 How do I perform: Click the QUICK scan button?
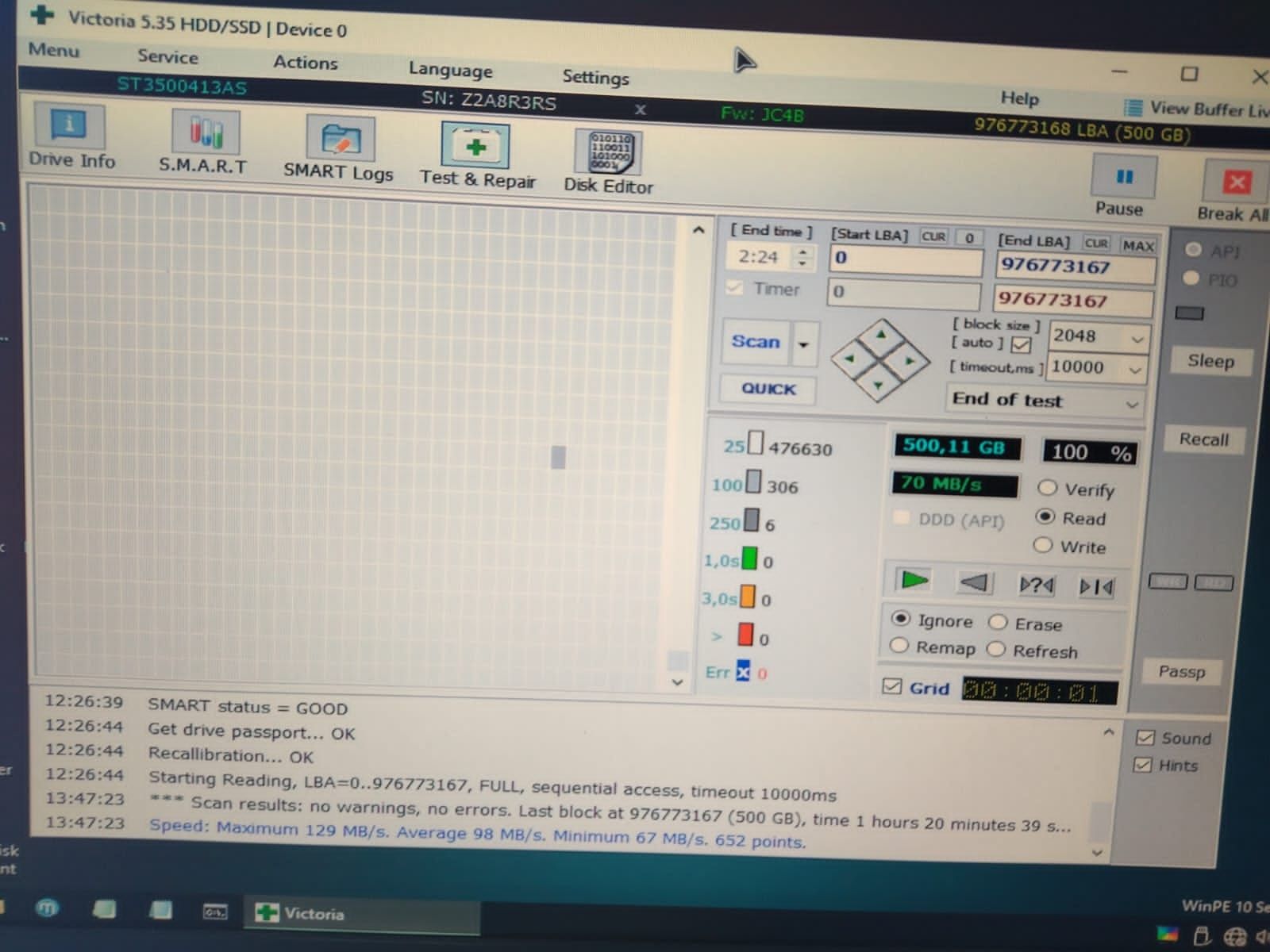point(768,389)
